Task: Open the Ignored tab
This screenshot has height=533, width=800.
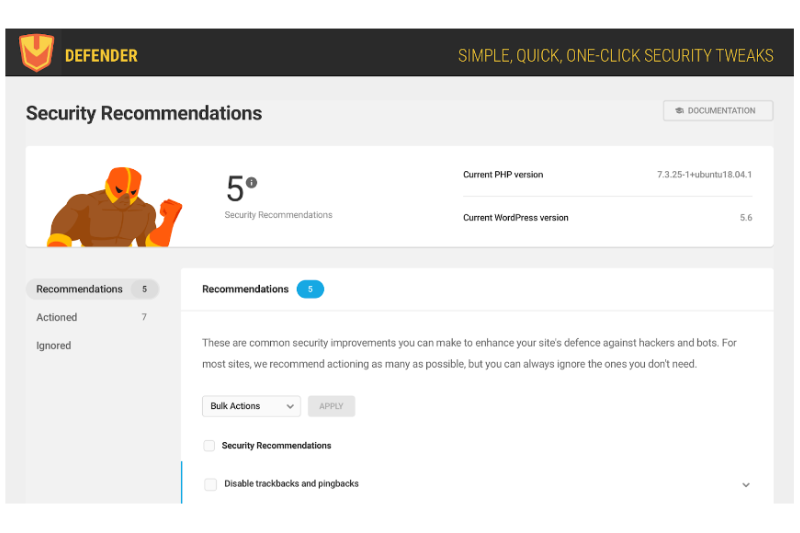Action: click(x=54, y=345)
